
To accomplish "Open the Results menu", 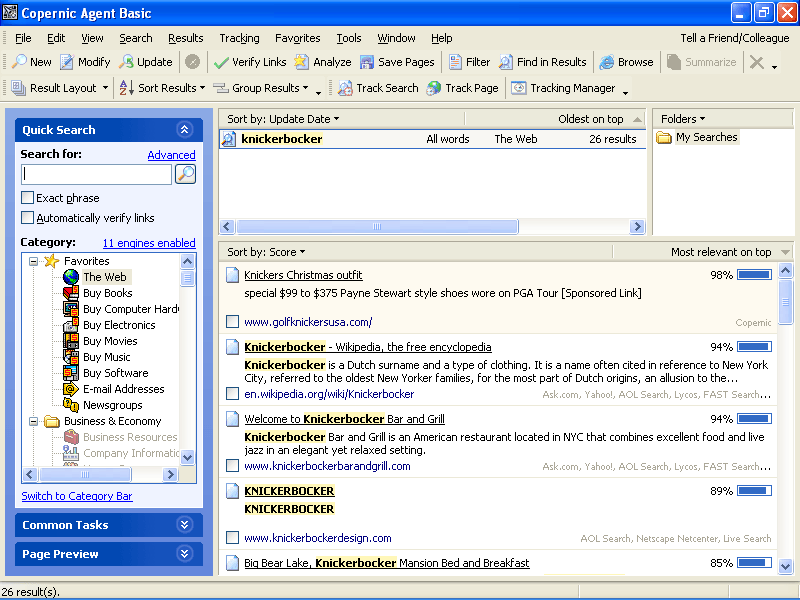I will point(186,38).
